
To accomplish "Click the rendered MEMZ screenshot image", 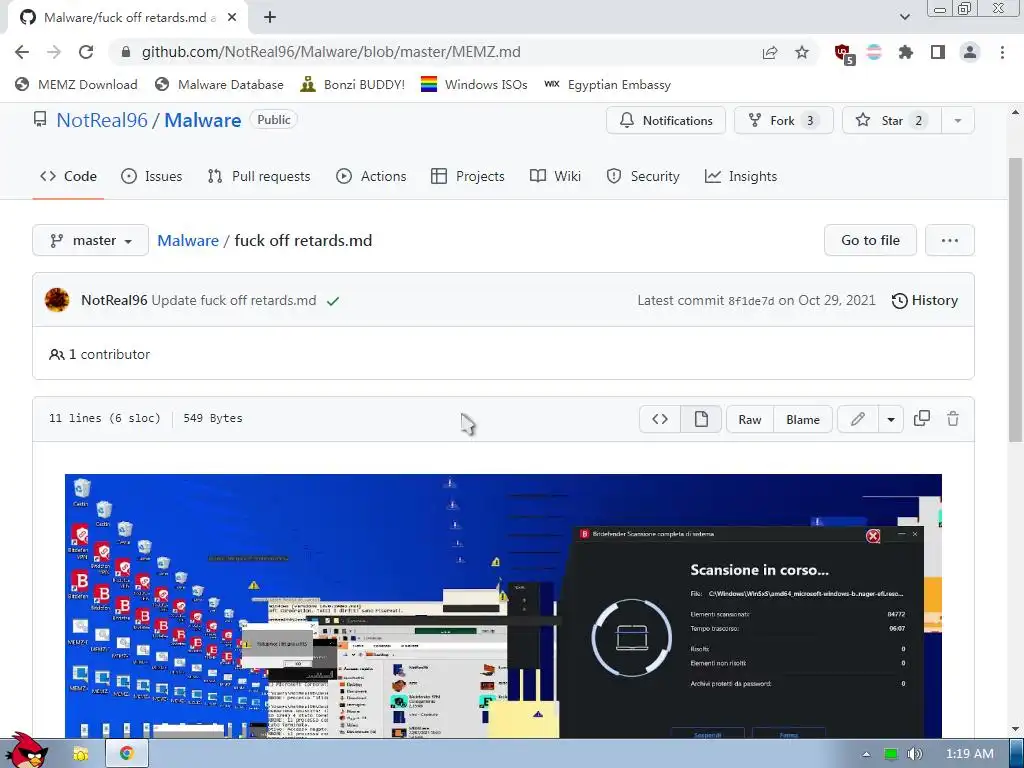I will pyautogui.click(x=503, y=606).
